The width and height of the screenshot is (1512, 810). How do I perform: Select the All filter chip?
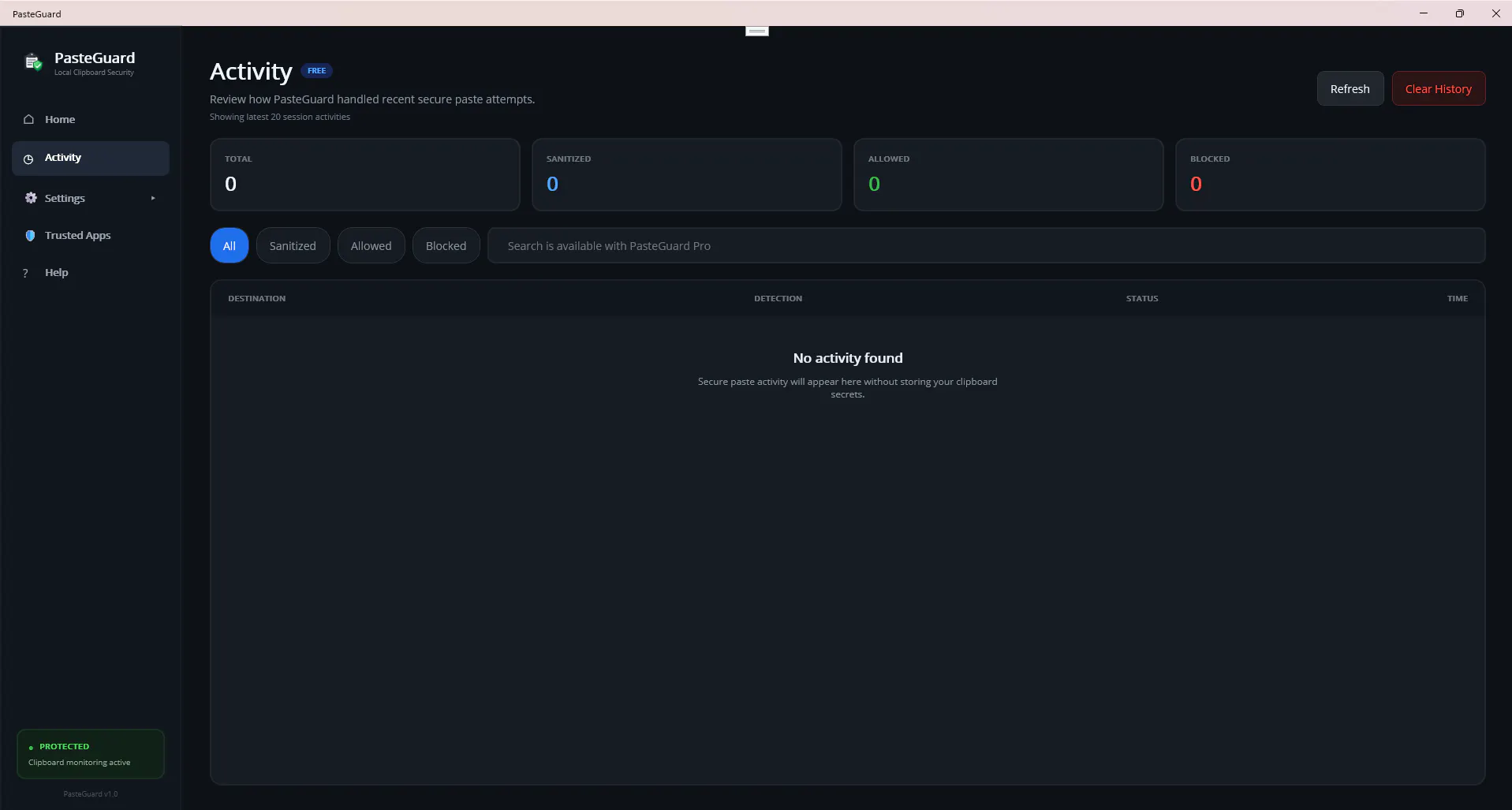pyautogui.click(x=230, y=245)
